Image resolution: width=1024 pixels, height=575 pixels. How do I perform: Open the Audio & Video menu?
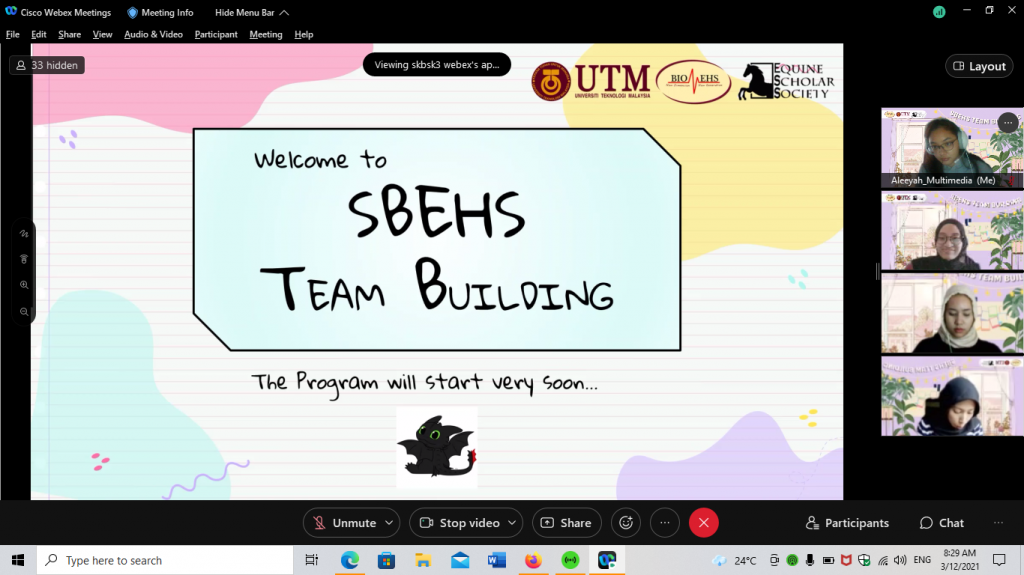tap(153, 34)
